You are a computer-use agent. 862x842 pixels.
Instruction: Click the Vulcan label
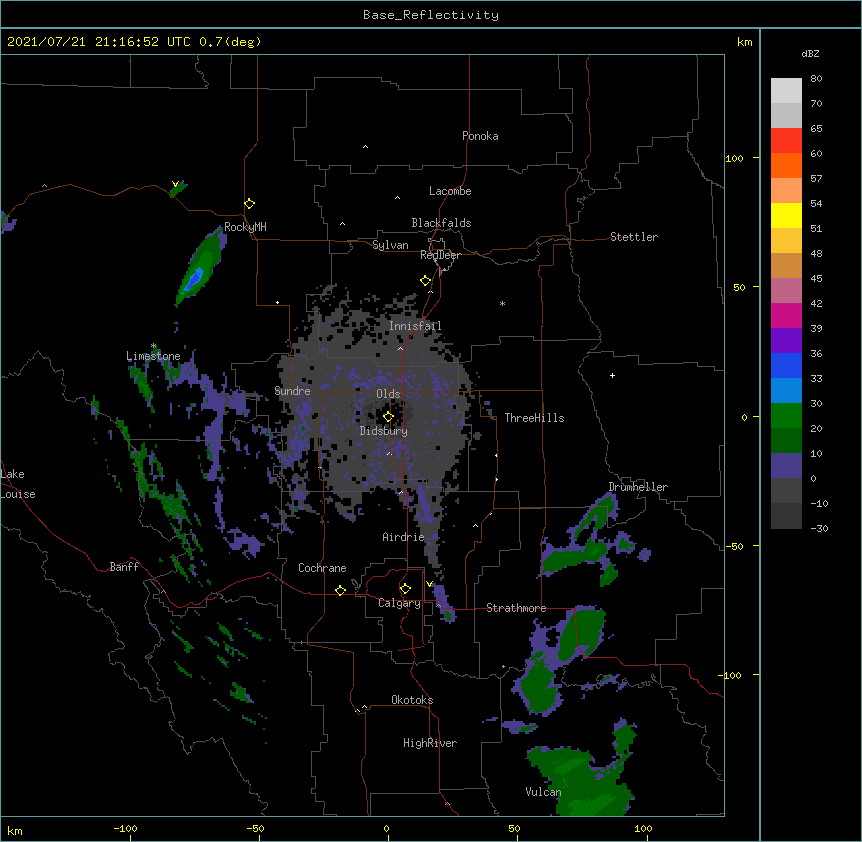click(x=543, y=792)
